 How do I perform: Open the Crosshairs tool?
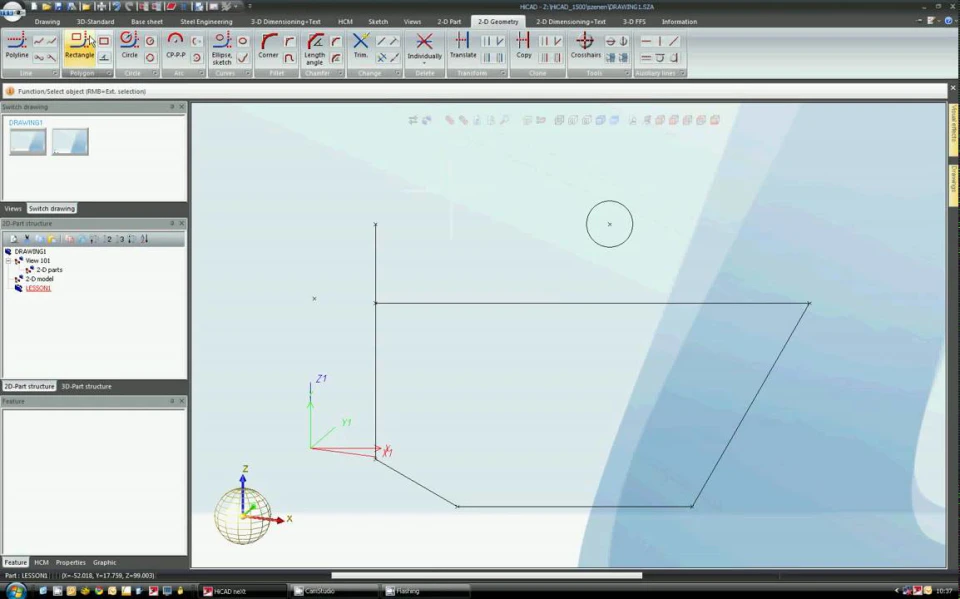pos(585,46)
